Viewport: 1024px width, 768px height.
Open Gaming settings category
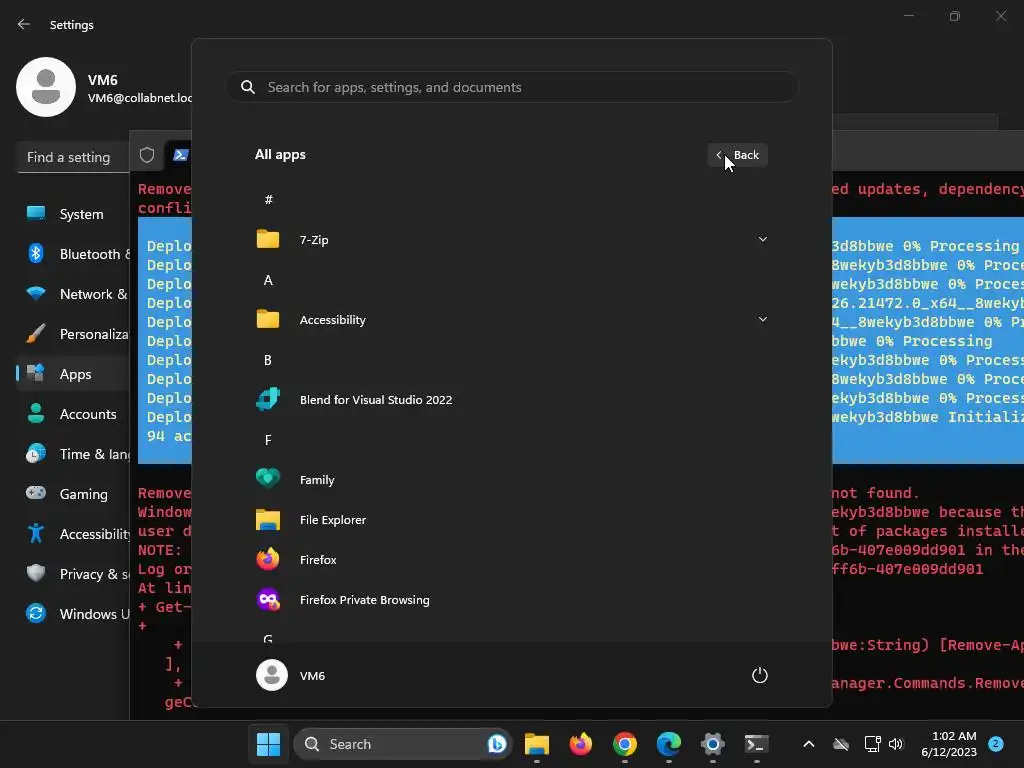73,494
